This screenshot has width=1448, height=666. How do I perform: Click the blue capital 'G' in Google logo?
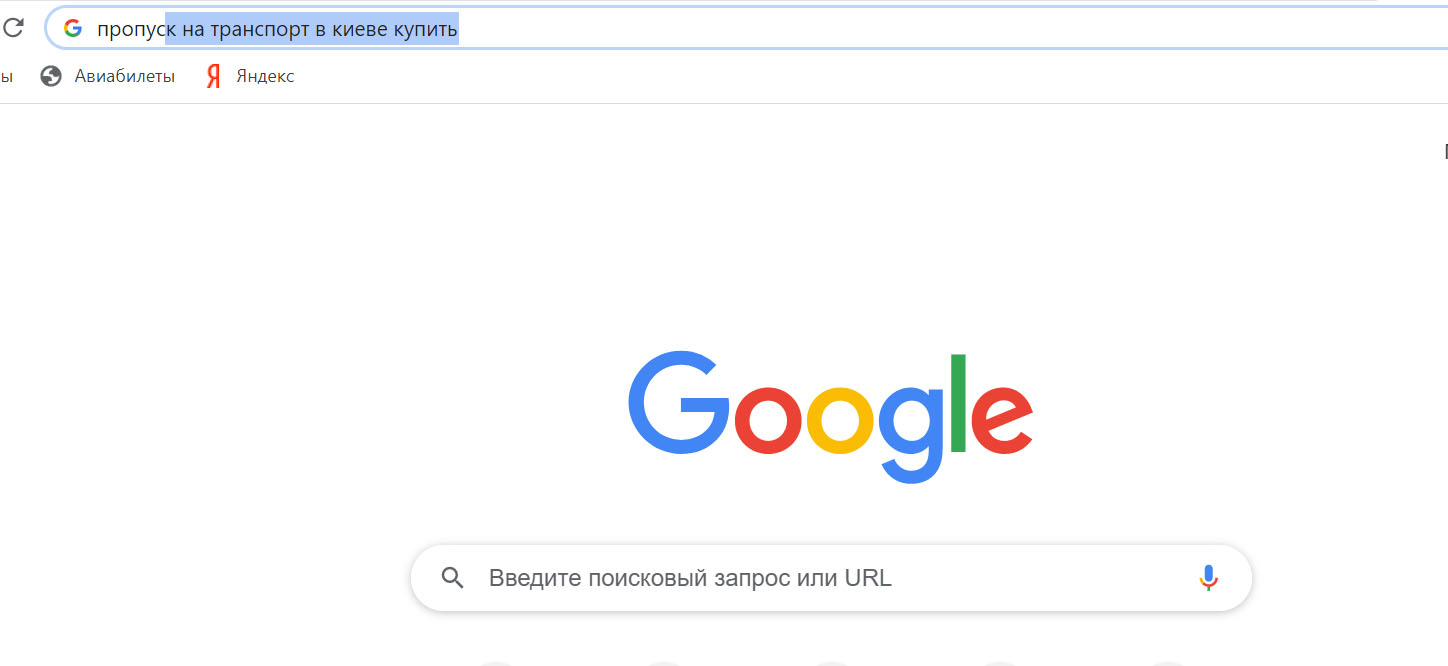[678, 402]
